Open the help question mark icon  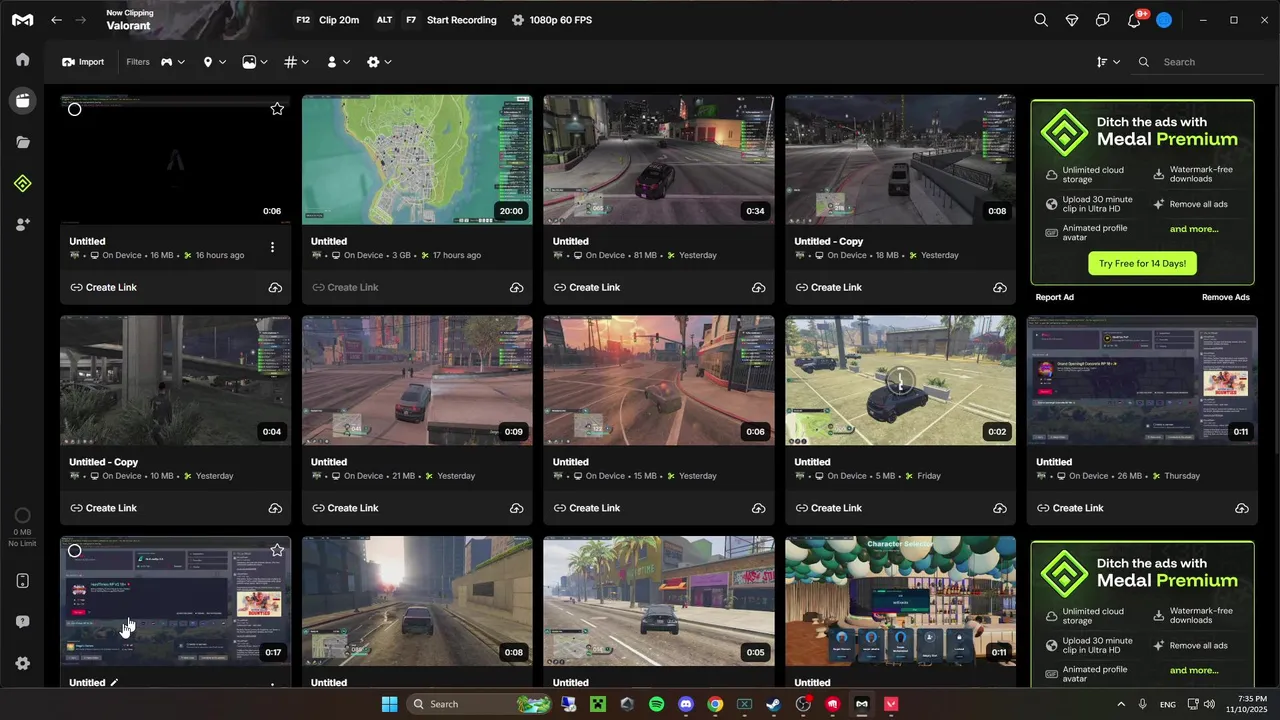(x=22, y=622)
